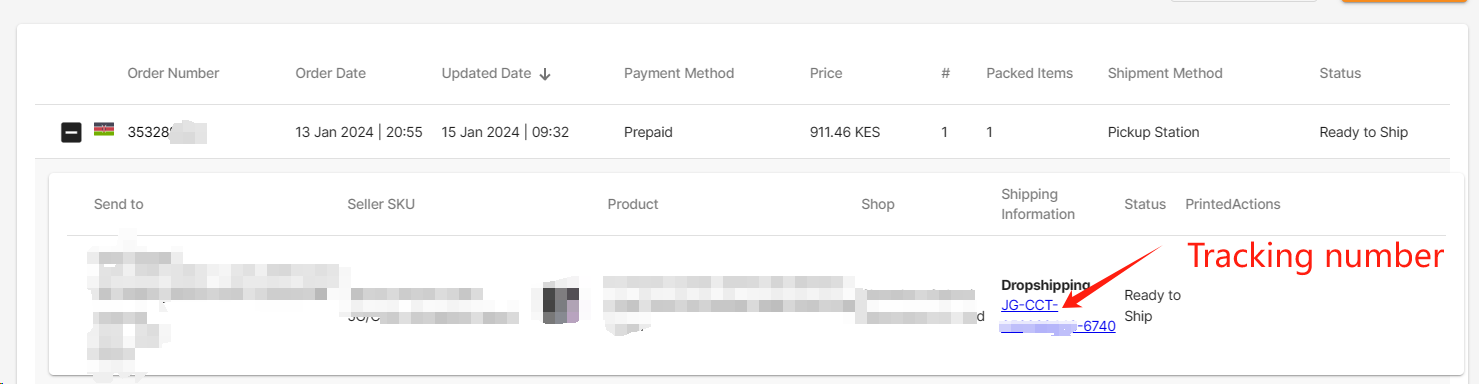Click the Order Date column header
The width and height of the screenshot is (1479, 384).
coord(331,73)
